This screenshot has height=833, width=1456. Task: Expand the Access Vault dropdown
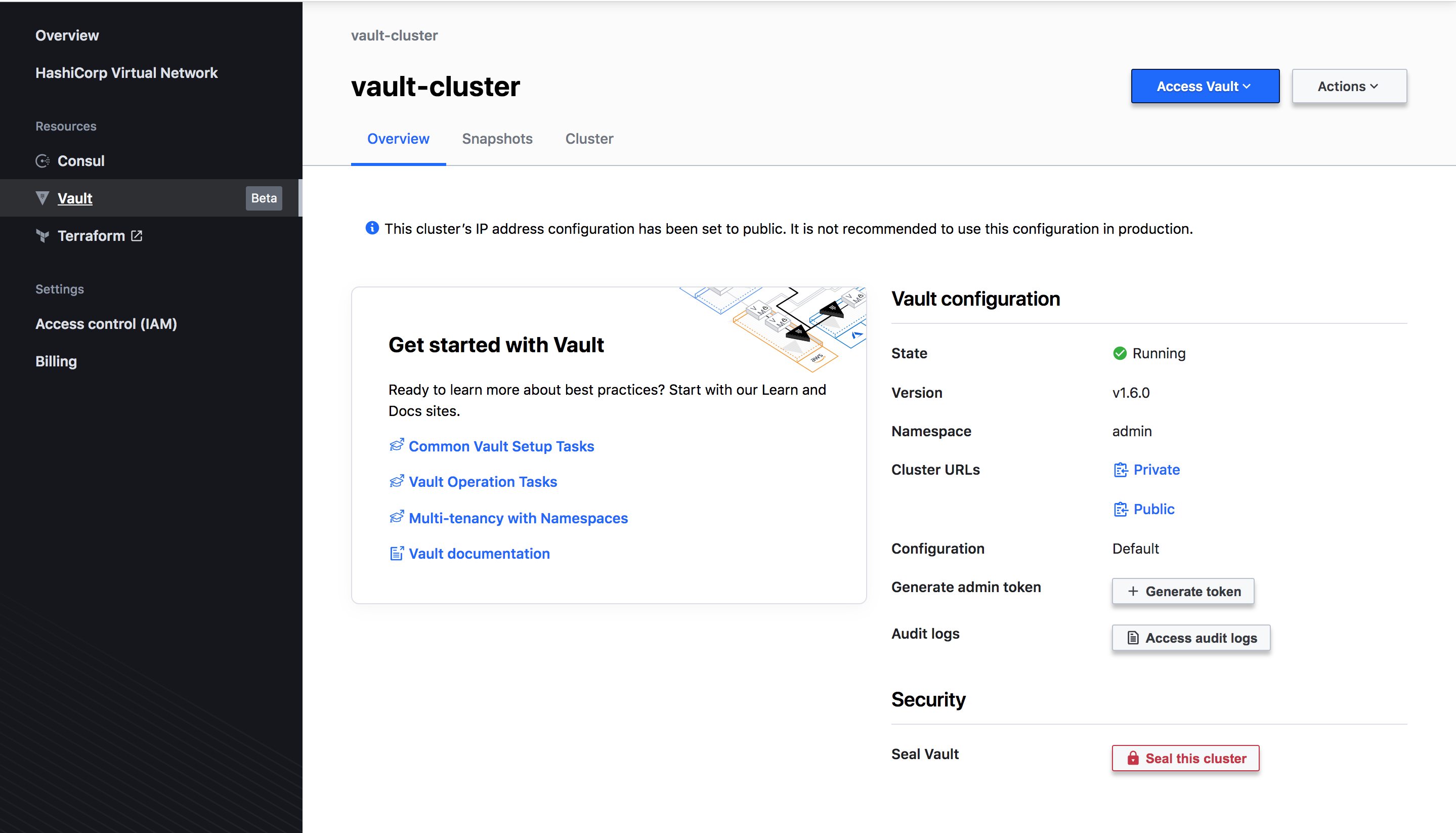pos(1205,87)
